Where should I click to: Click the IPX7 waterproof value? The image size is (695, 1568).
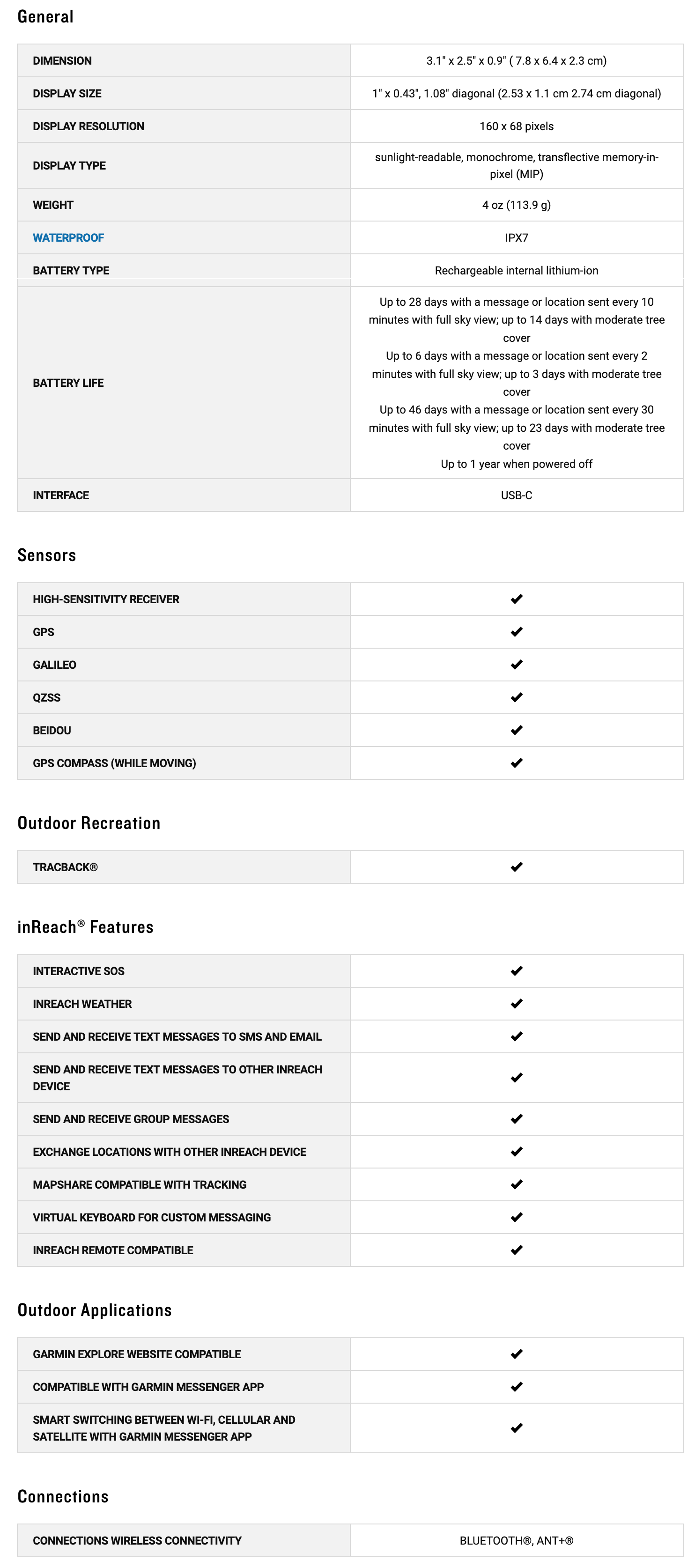pos(516,237)
